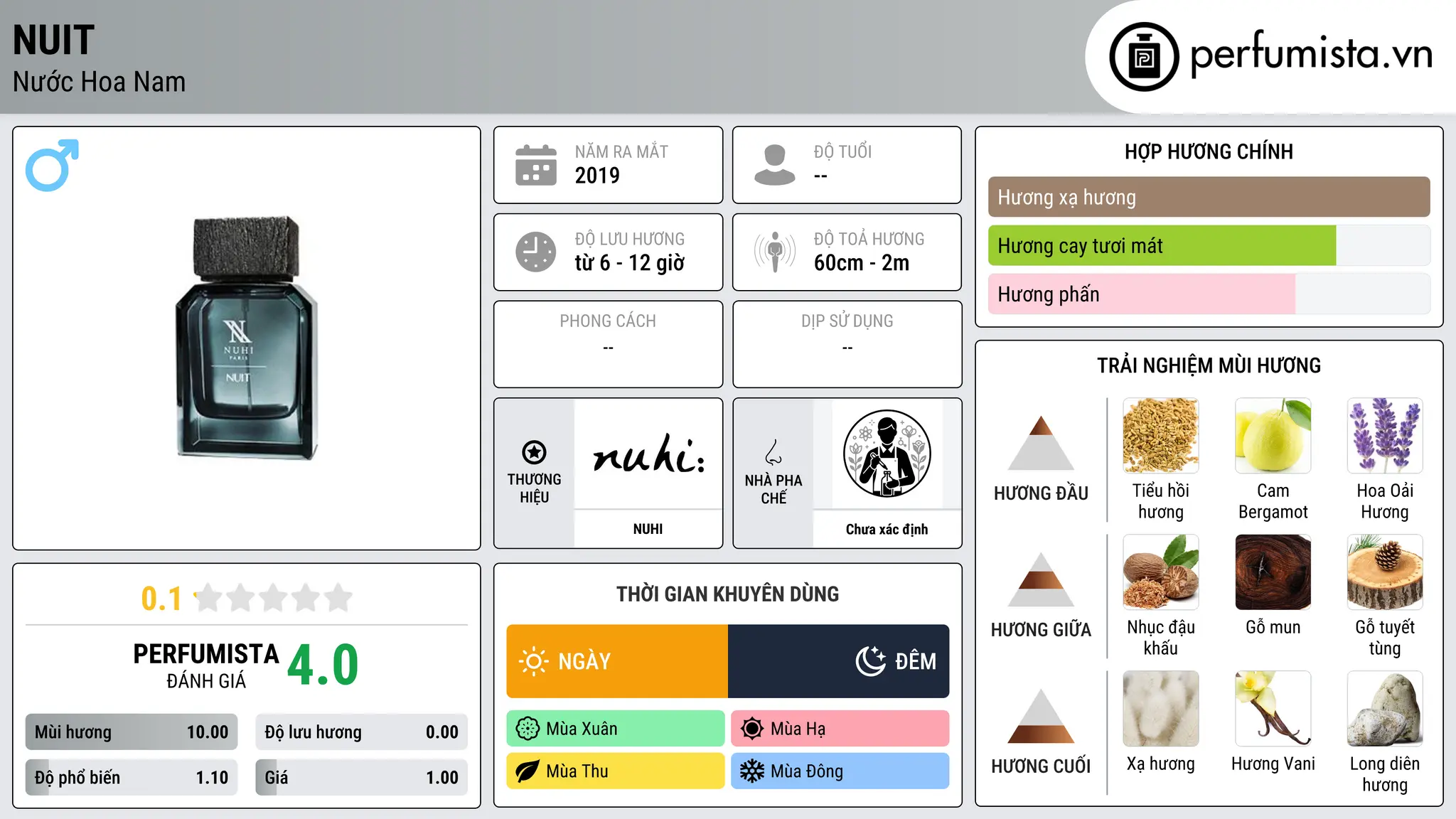Open the Gỗ tuyết tùng note image

(x=1384, y=572)
